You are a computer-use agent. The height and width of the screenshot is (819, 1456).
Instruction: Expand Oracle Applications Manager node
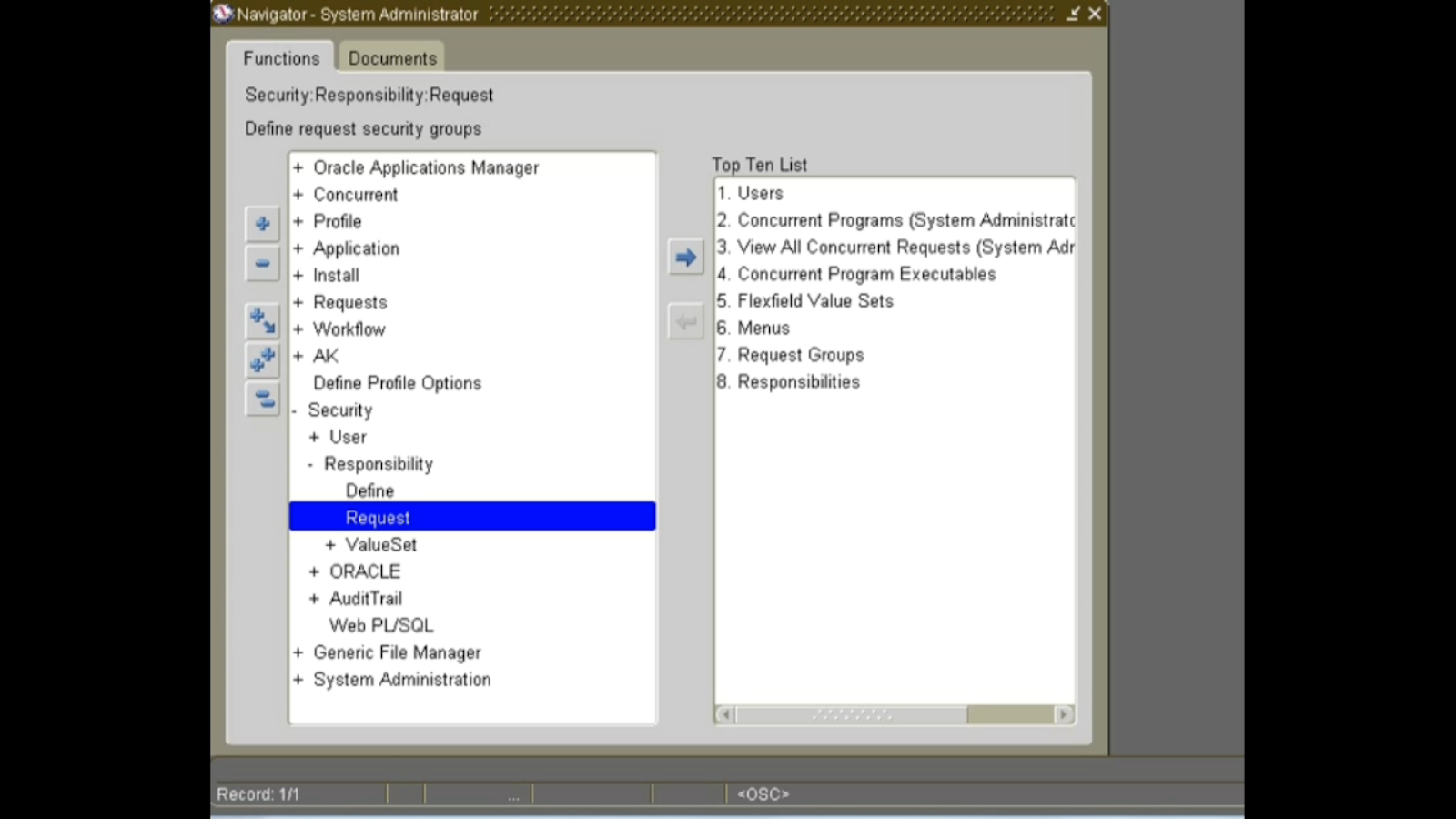pos(298,167)
